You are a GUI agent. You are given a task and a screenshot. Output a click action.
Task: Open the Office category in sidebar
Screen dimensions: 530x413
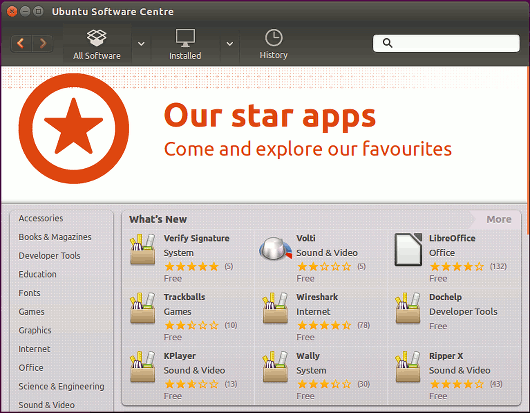pos(31,368)
